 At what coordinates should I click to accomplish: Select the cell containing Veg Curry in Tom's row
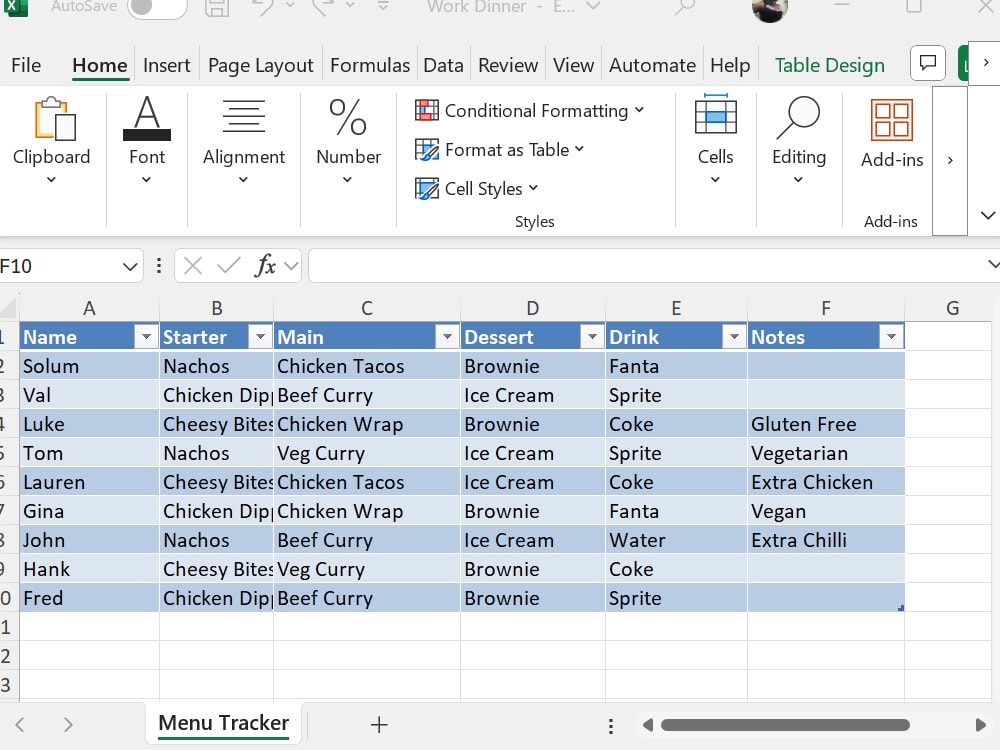coord(367,453)
